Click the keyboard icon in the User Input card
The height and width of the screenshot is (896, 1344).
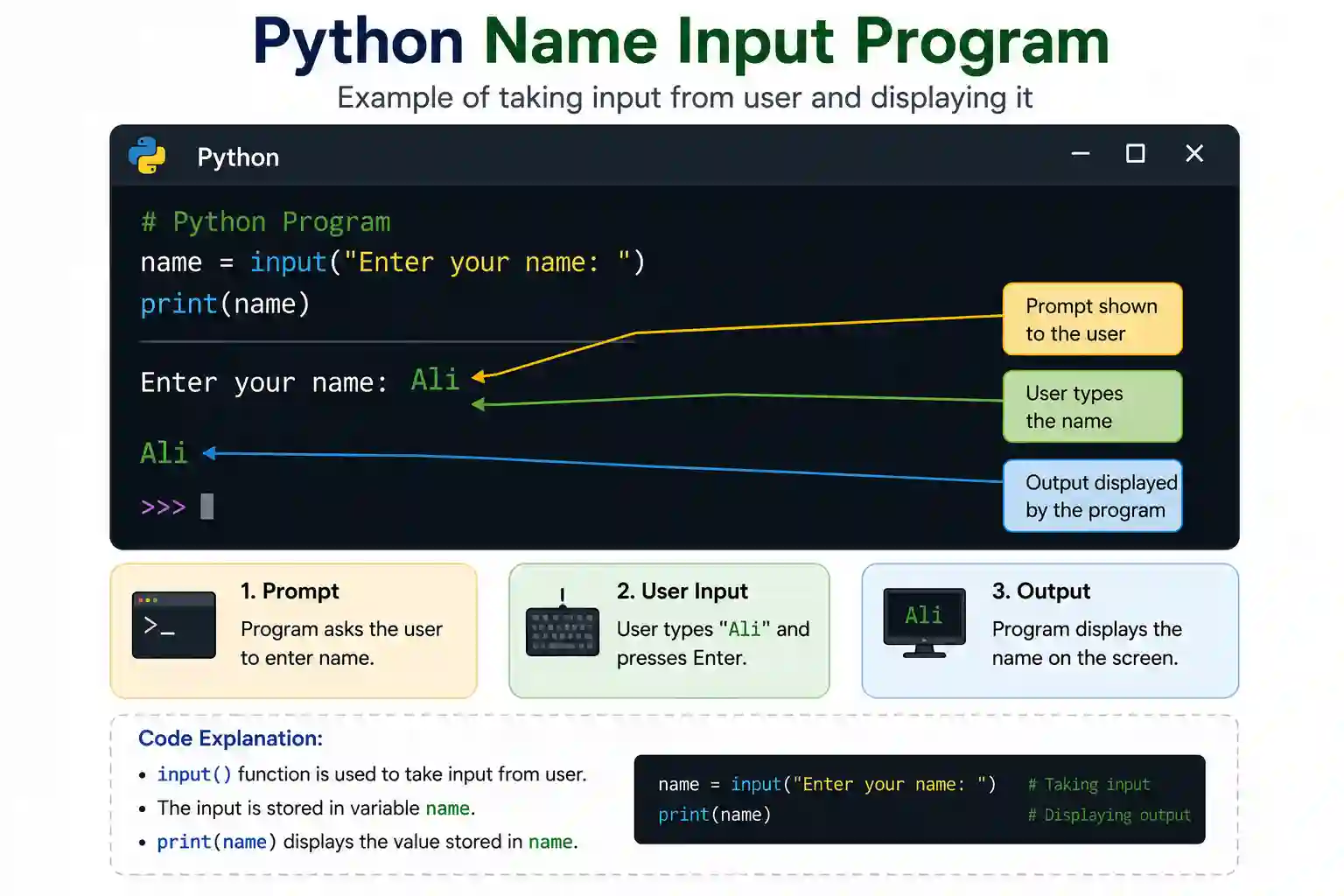coord(563,624)
